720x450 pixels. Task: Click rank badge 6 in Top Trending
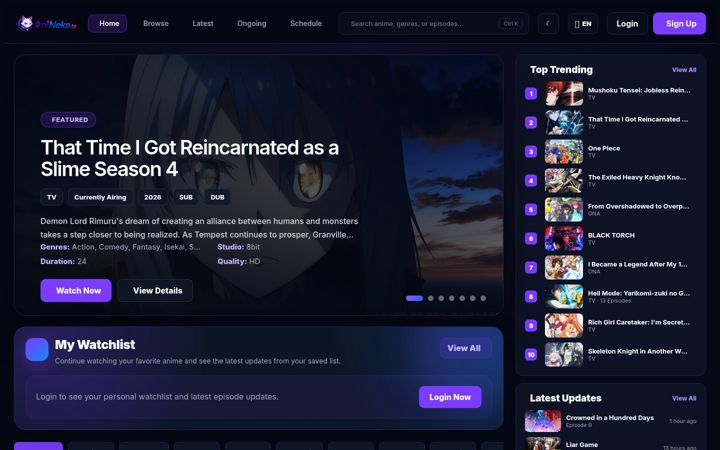pos(531,238)
